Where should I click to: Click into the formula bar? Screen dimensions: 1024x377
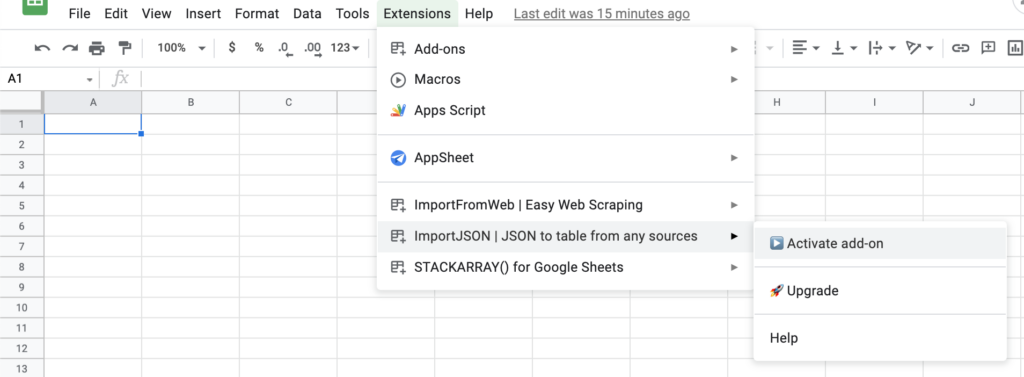(260, 79)
